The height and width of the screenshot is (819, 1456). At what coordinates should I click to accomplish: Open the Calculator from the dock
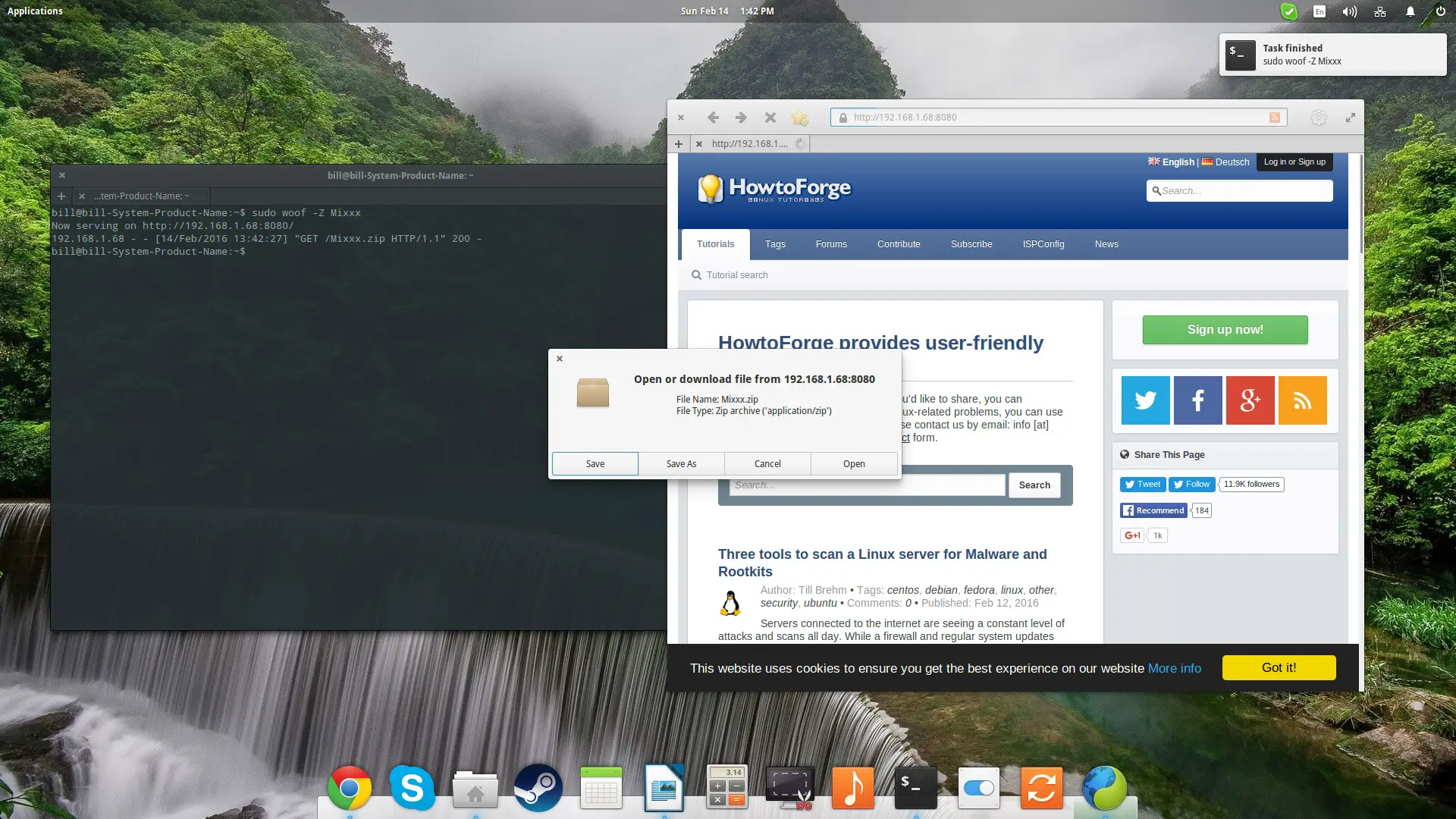point(727,786)
